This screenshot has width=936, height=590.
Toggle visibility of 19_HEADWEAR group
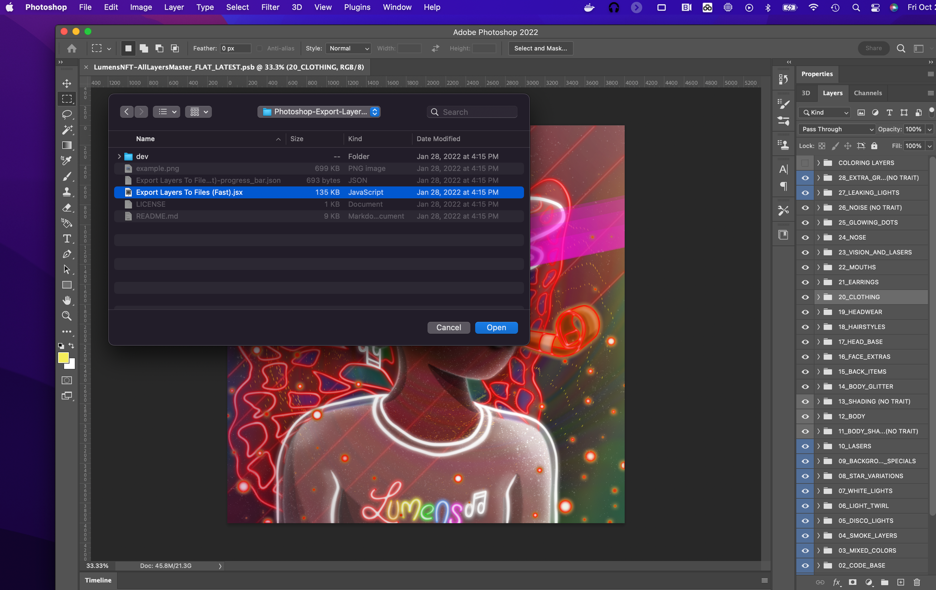(805, 312)
